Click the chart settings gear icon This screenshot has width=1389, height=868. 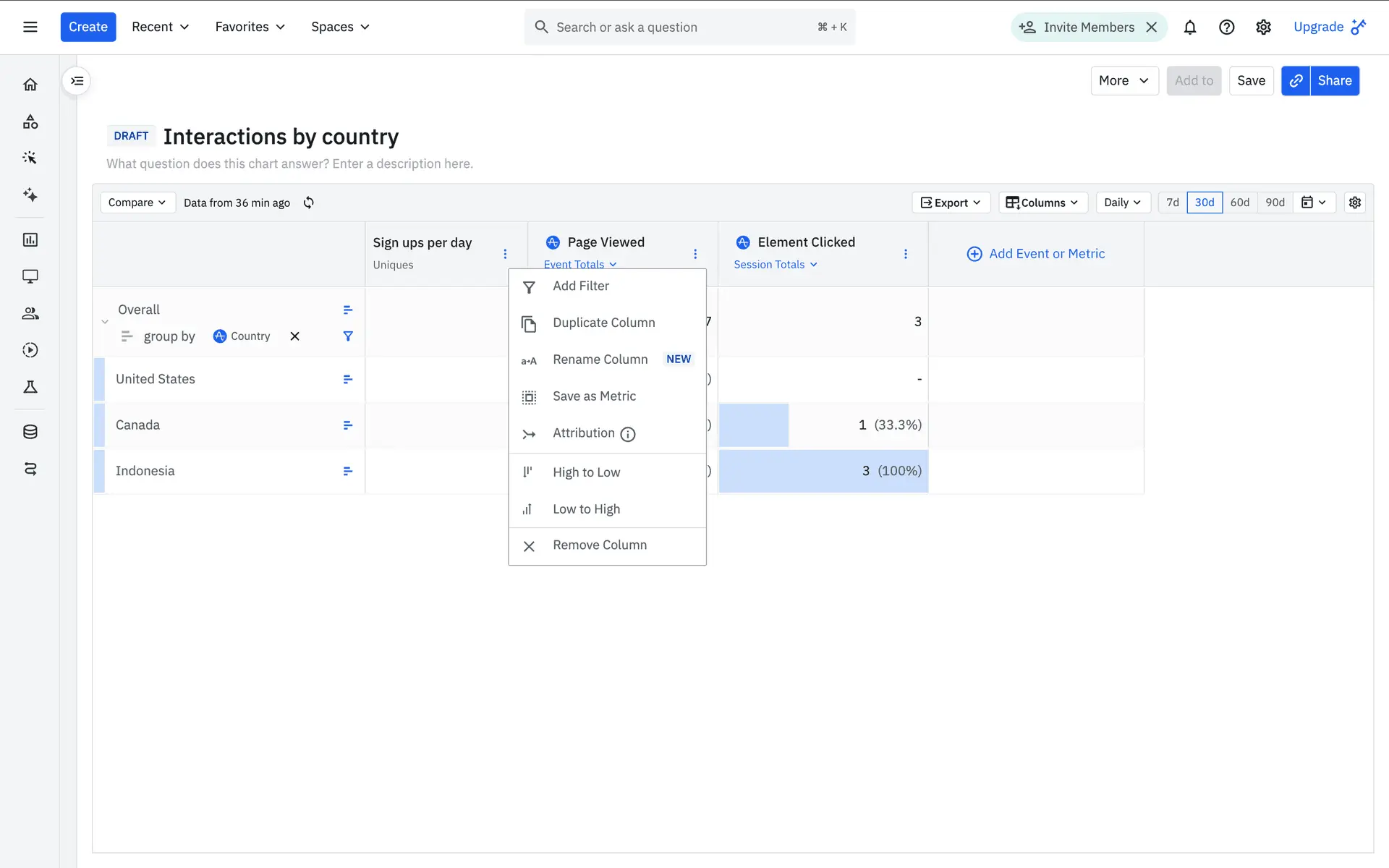point(1354,203)
